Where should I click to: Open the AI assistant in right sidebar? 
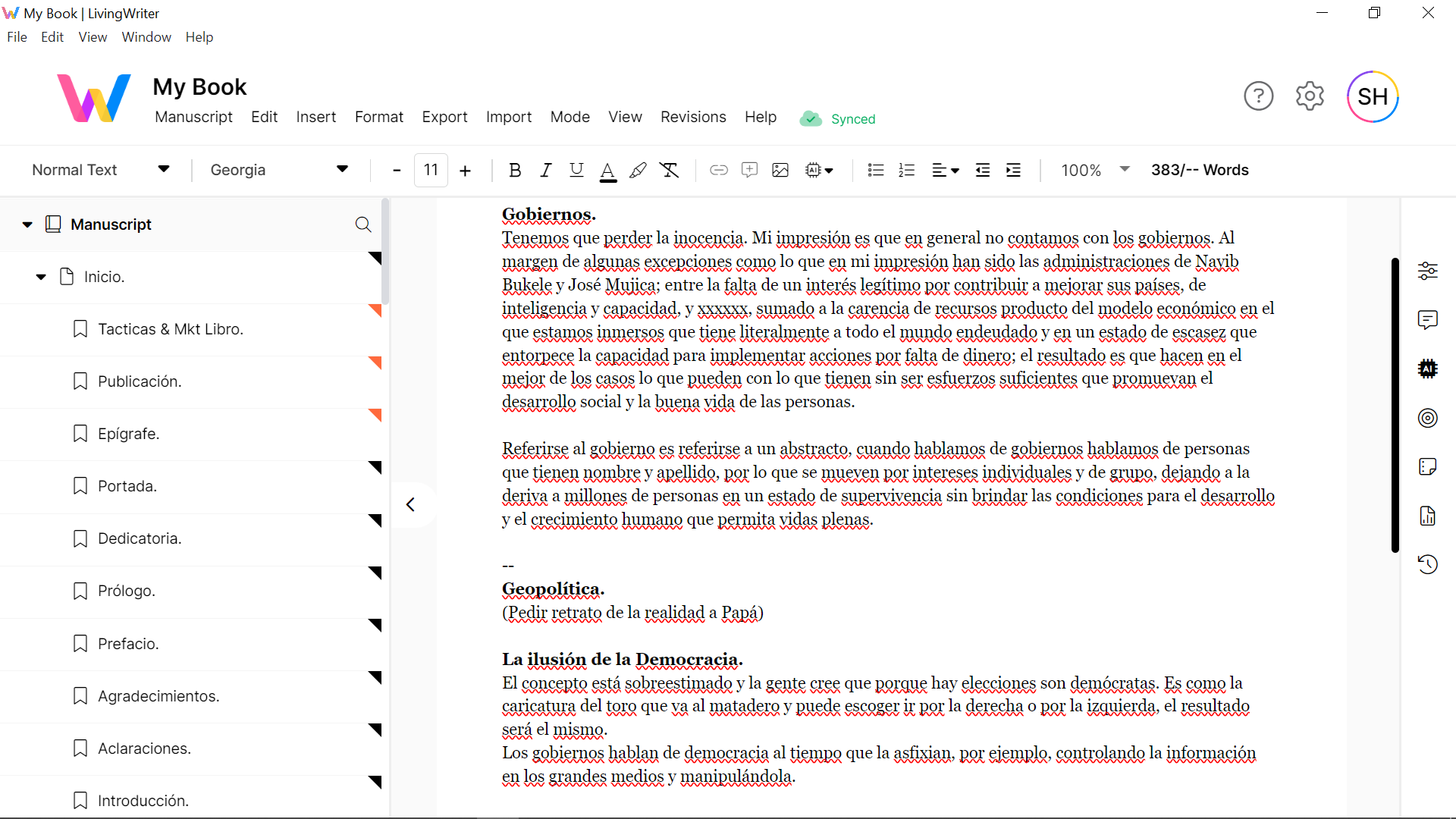point(1427,369)
